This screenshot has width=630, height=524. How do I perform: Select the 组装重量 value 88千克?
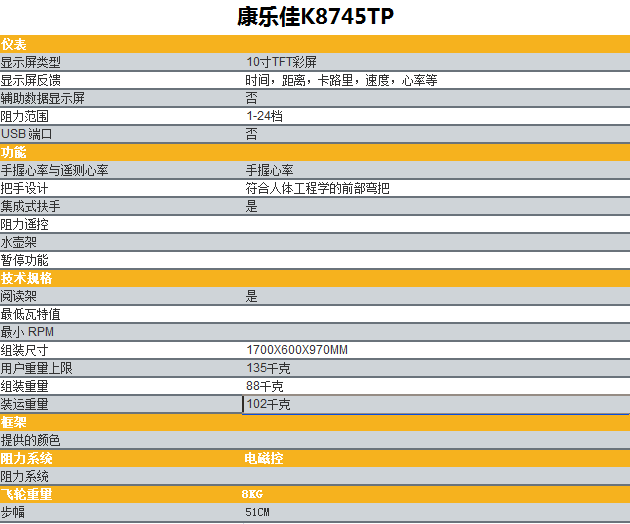(x=264, y=386)
